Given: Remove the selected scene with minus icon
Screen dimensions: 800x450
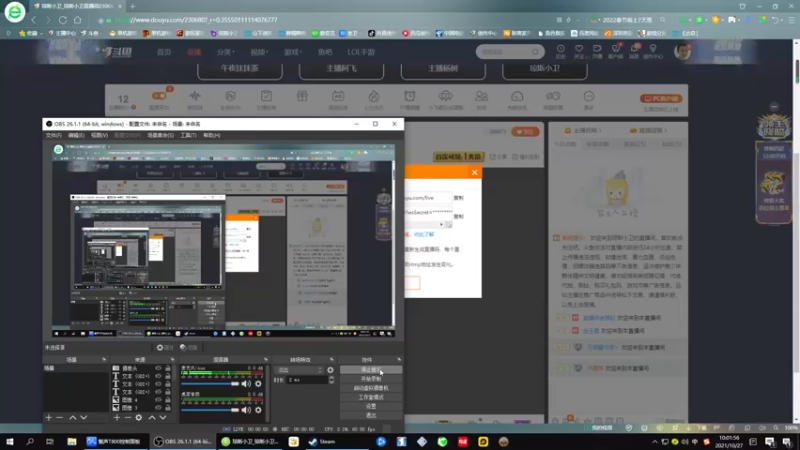Looking at the screenshot, I should pyautogui.click(x=60, y=417).
